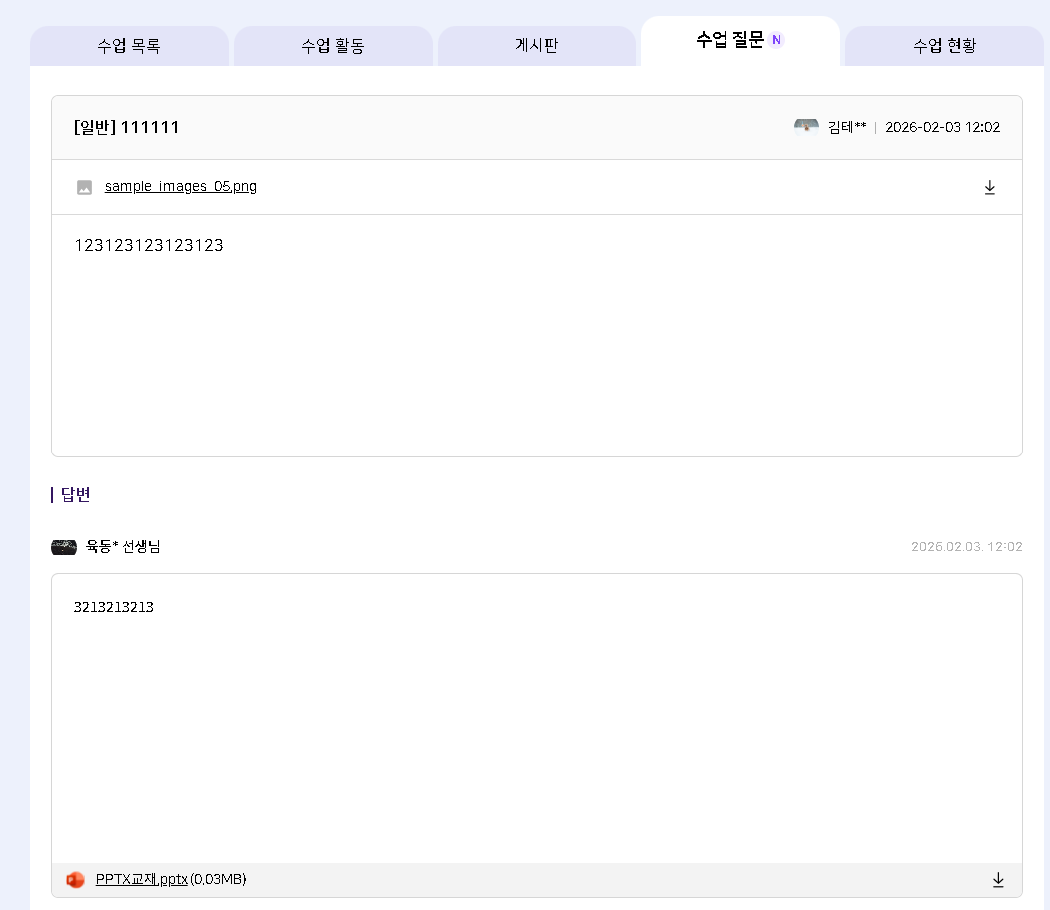Screen dimensions: 1050x910
Task: Click the PowerPoint icon next to PPTX교재.pptx
Action: click(75, 880)
